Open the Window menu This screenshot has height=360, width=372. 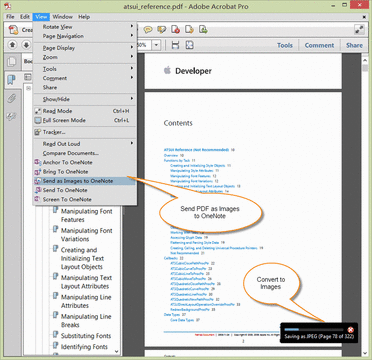pyautogui.click(x=62, y=17)
